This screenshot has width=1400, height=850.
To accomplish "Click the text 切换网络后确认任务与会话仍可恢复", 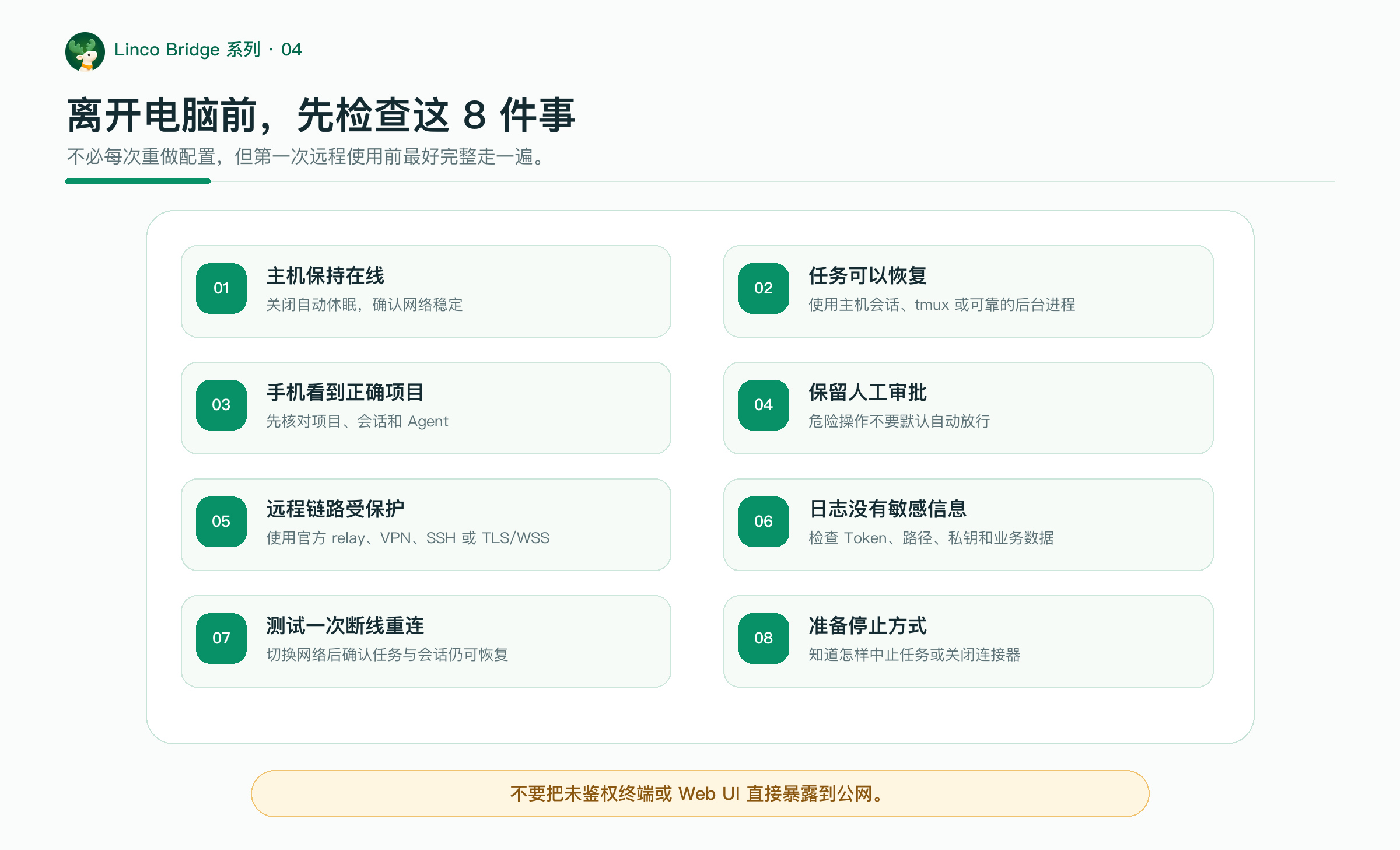I will coord(387,655).
